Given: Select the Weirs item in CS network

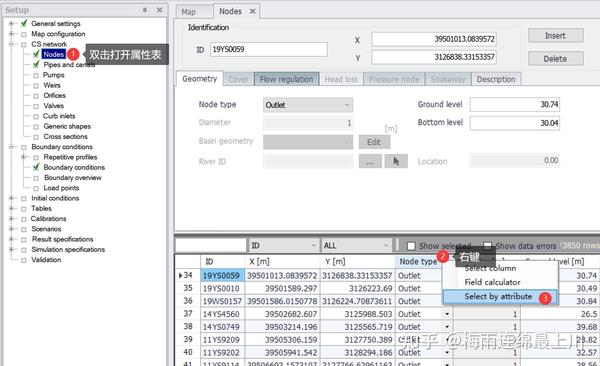Looking at the screenshot, I should point(52,85).
